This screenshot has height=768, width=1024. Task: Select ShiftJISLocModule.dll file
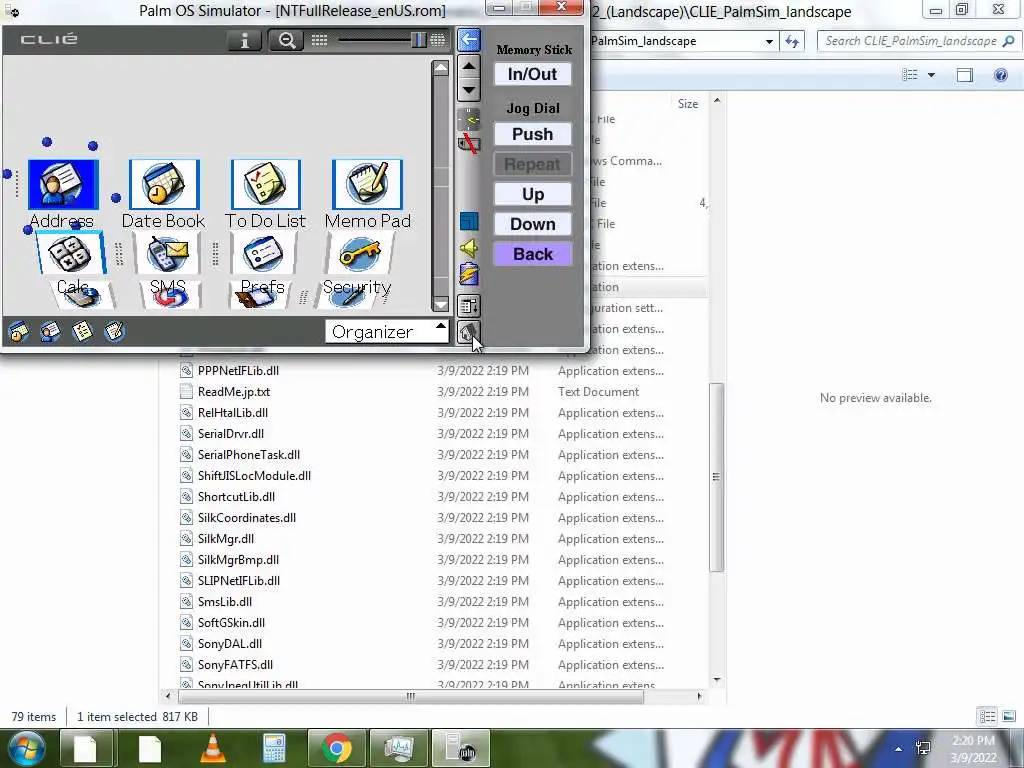coord(254,475)
